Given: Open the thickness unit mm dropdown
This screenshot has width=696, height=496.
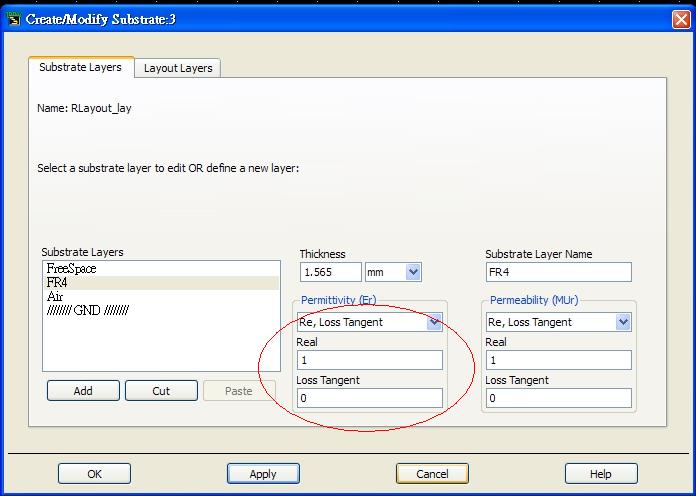Looking at the screenshot, I should point(393,272).
